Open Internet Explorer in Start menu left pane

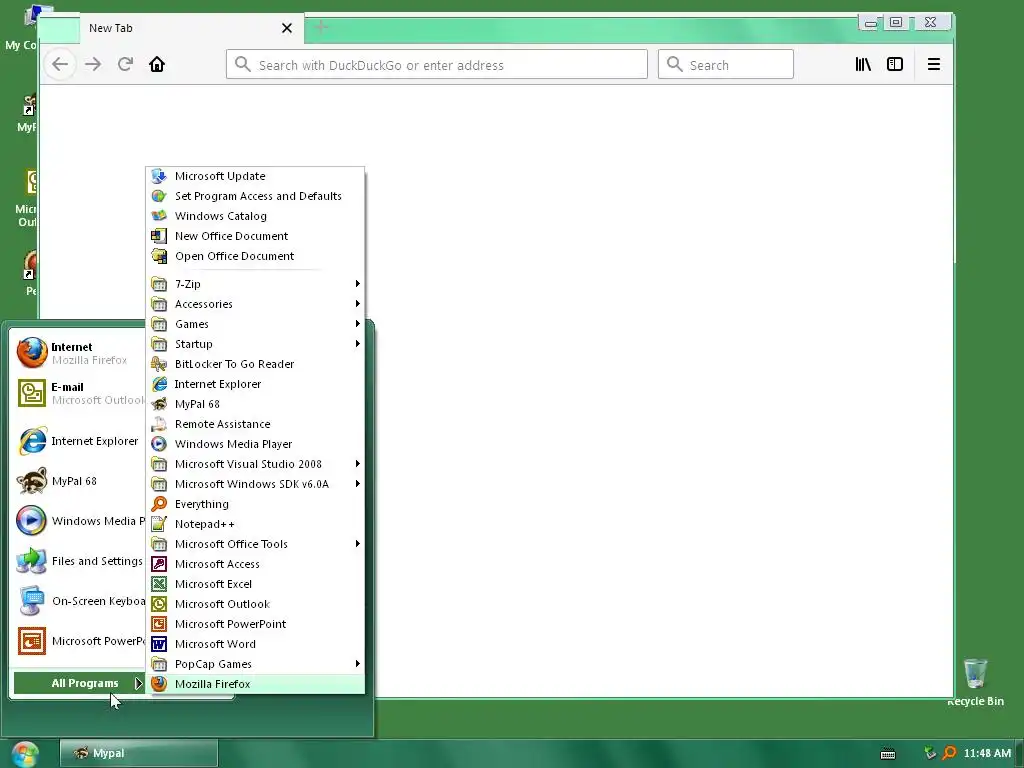click(x=79, y=441)
